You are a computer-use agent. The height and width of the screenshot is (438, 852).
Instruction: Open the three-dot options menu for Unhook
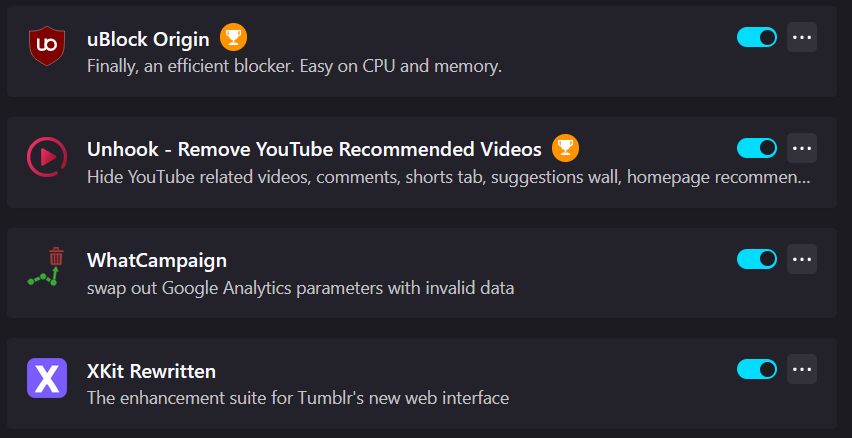click(802, 148)
